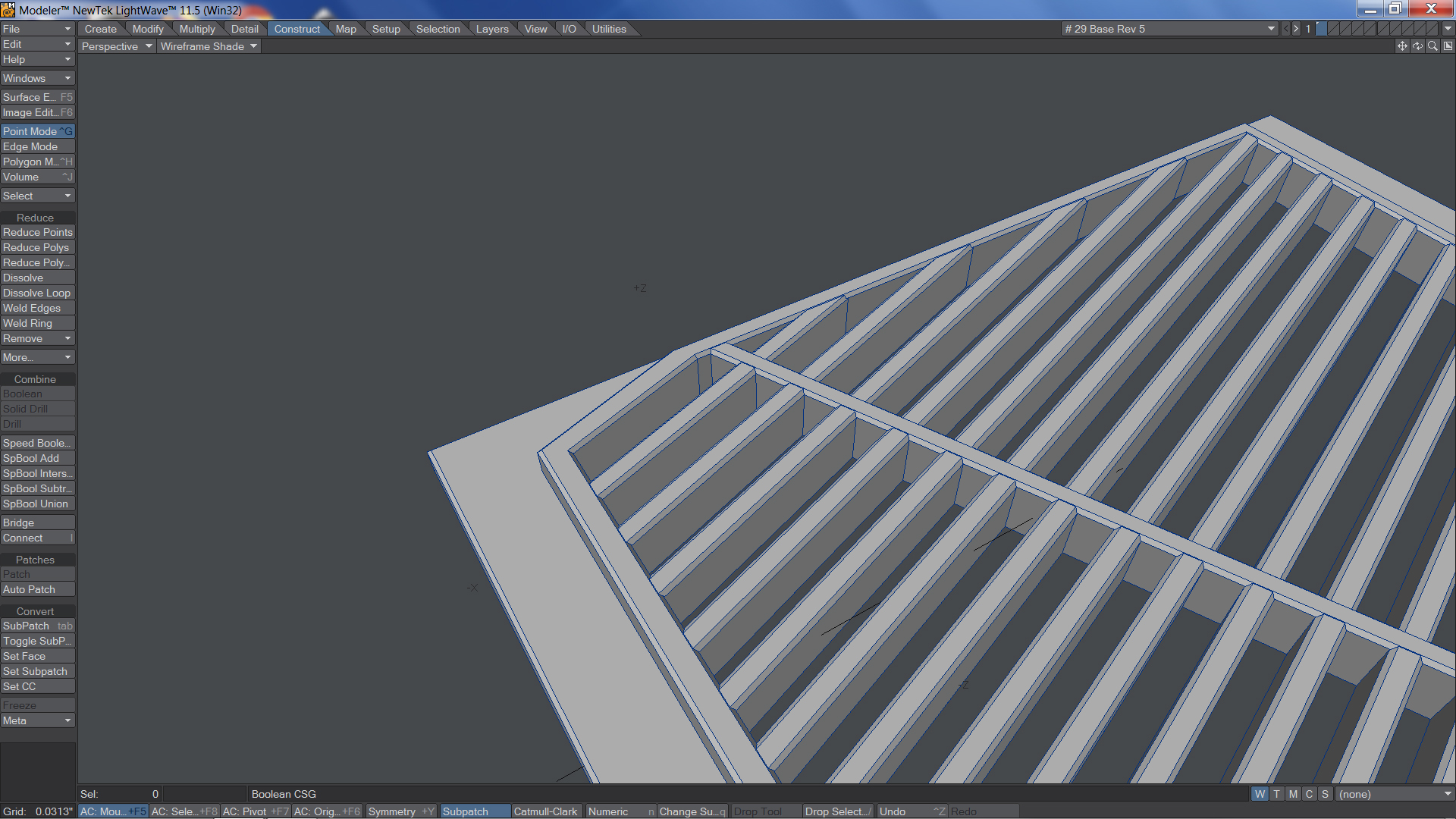Expand the More... dropdown

click(x=37, y=357)
